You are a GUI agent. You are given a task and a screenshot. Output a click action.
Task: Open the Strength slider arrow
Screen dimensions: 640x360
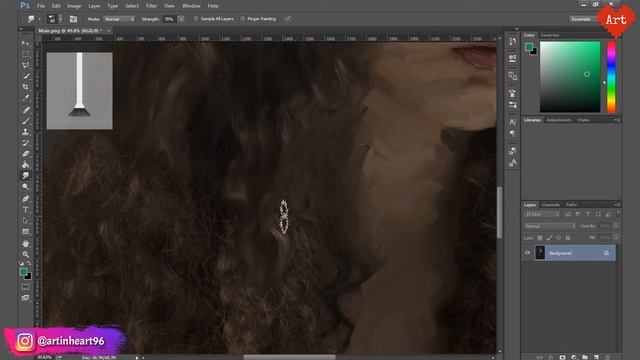181,19
